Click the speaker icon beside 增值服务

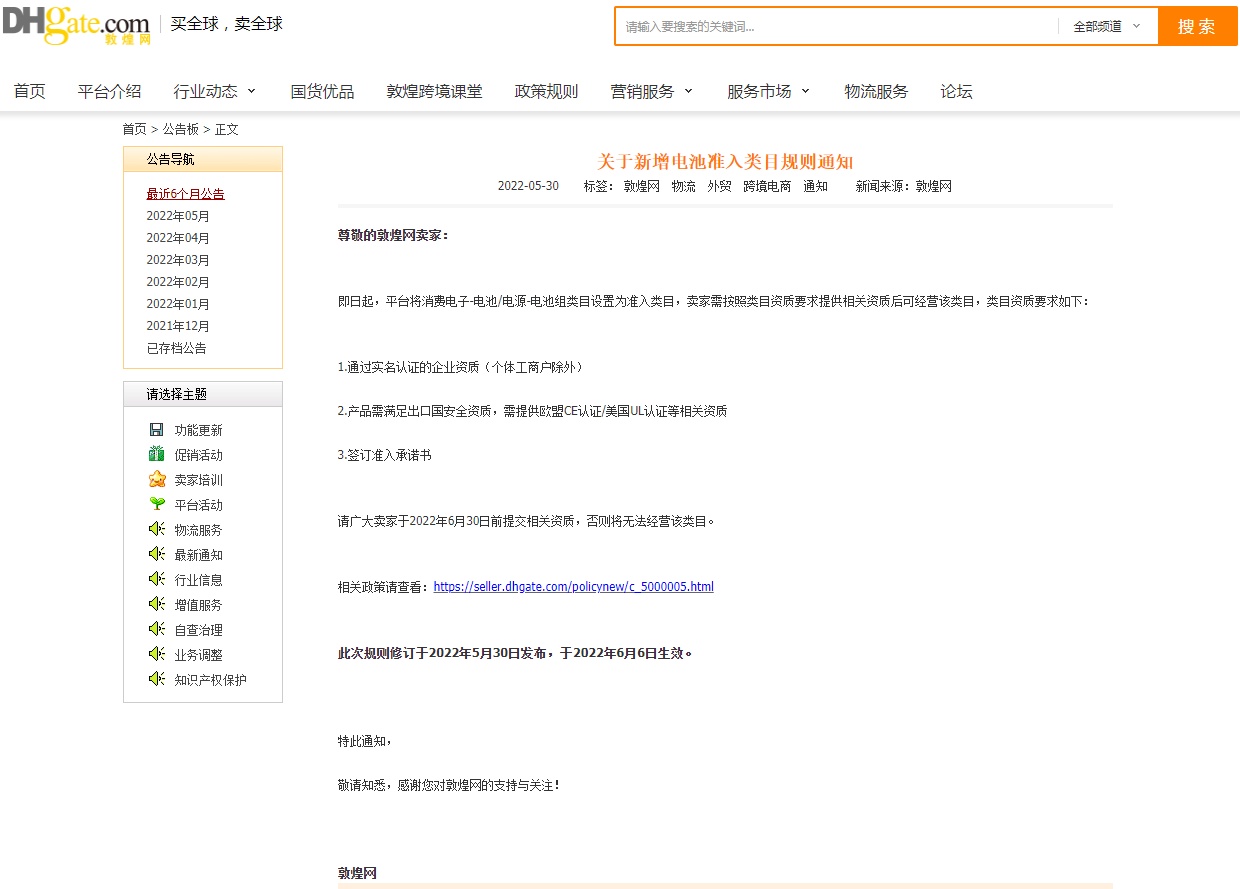(157, 605)
